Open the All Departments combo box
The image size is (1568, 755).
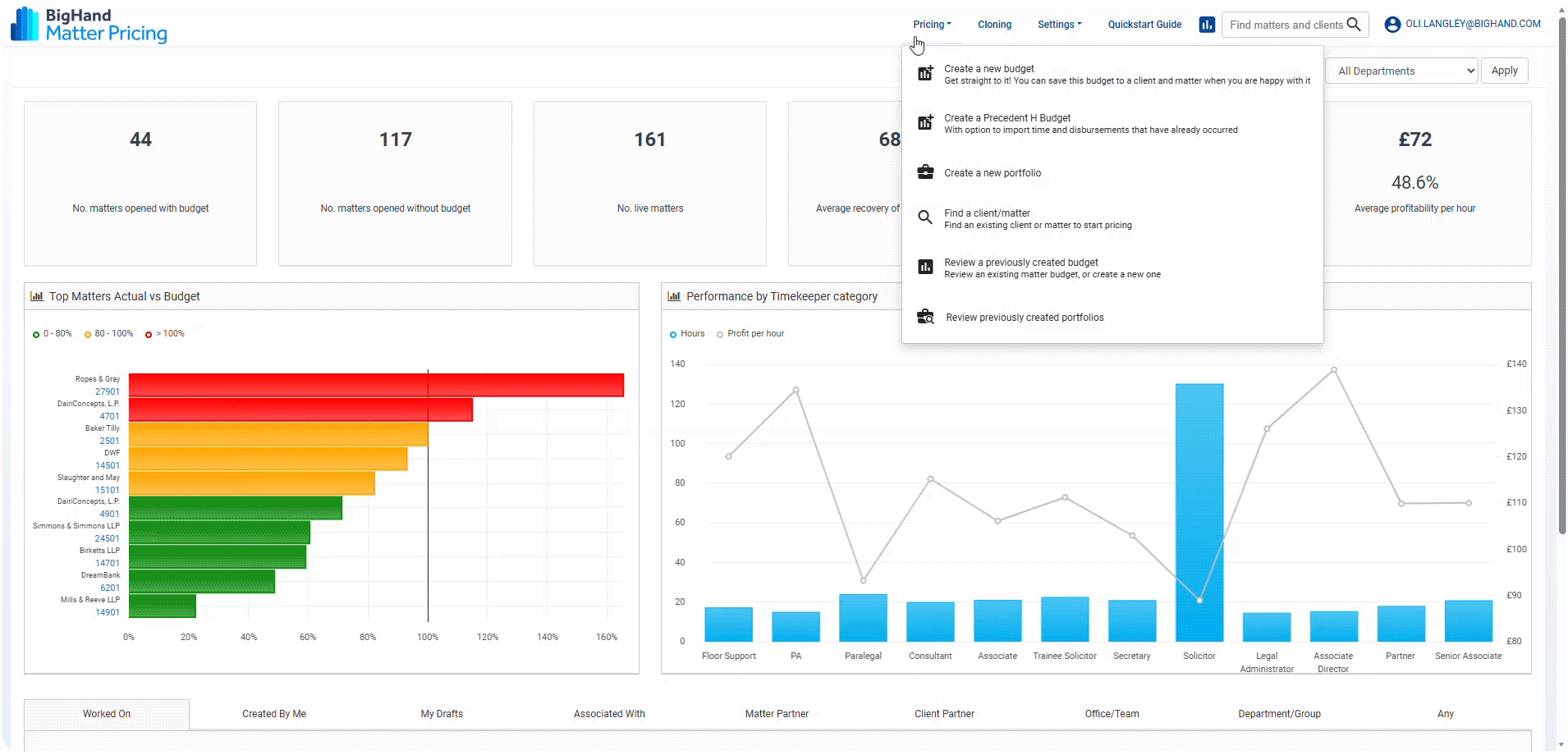1402,71
